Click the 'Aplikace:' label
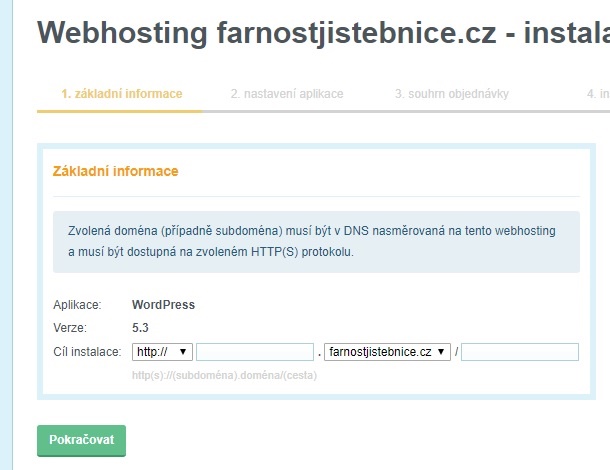 click(x=77, y=305)
